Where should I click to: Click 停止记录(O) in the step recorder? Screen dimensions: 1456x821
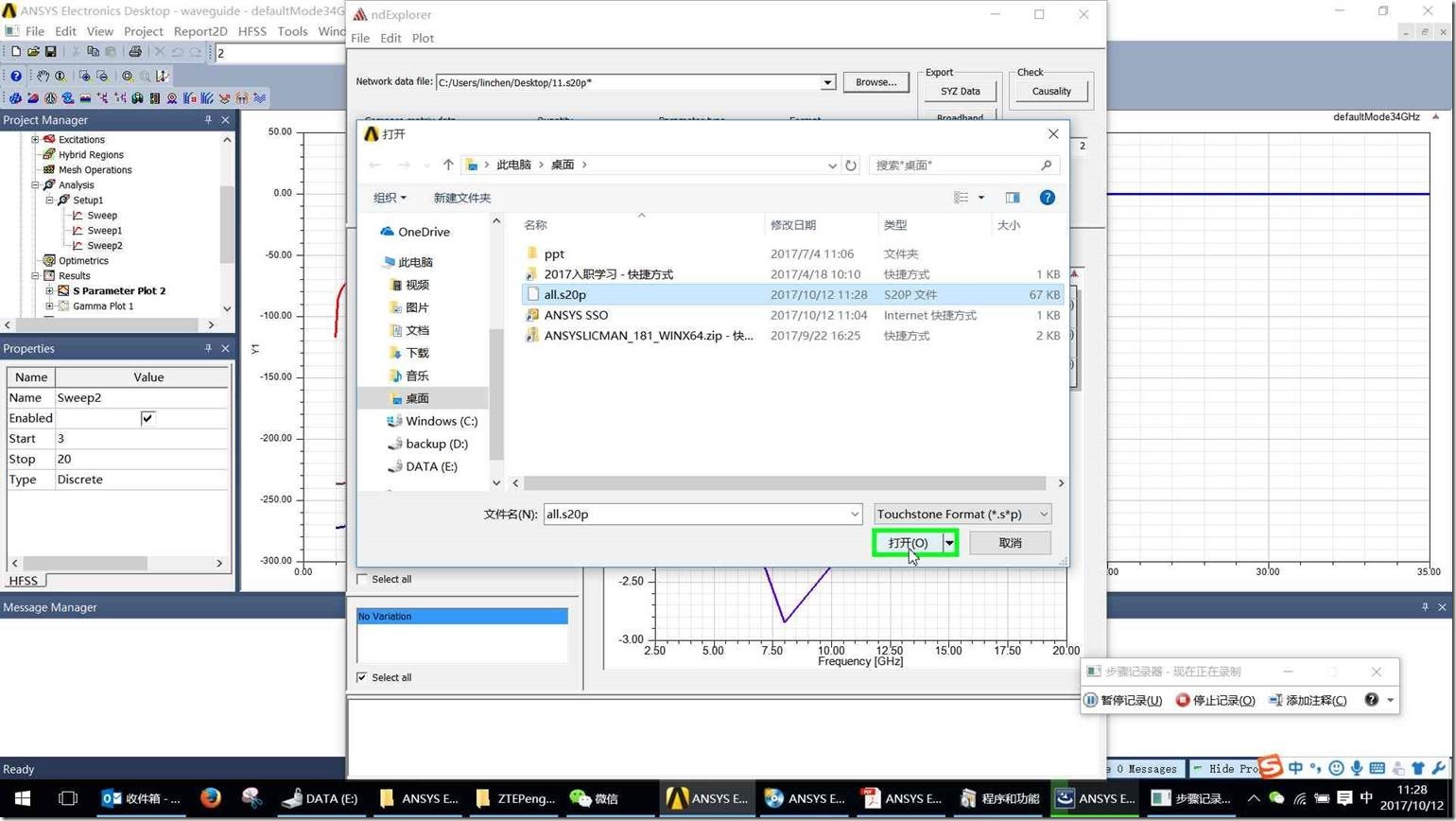coord(1216,700)
